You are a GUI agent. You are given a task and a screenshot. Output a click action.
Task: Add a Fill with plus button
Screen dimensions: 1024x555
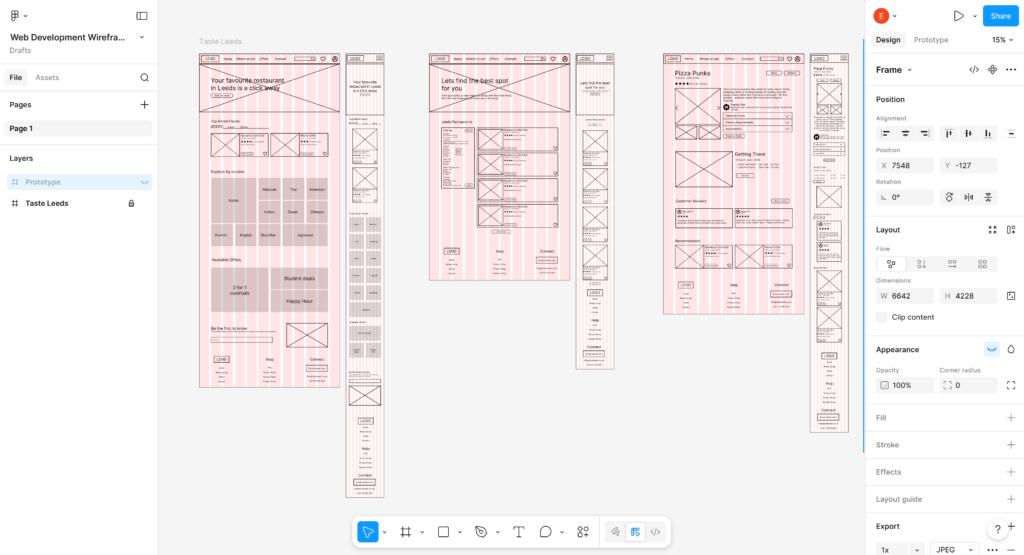pyautogui.click(x=1011, y=418)
